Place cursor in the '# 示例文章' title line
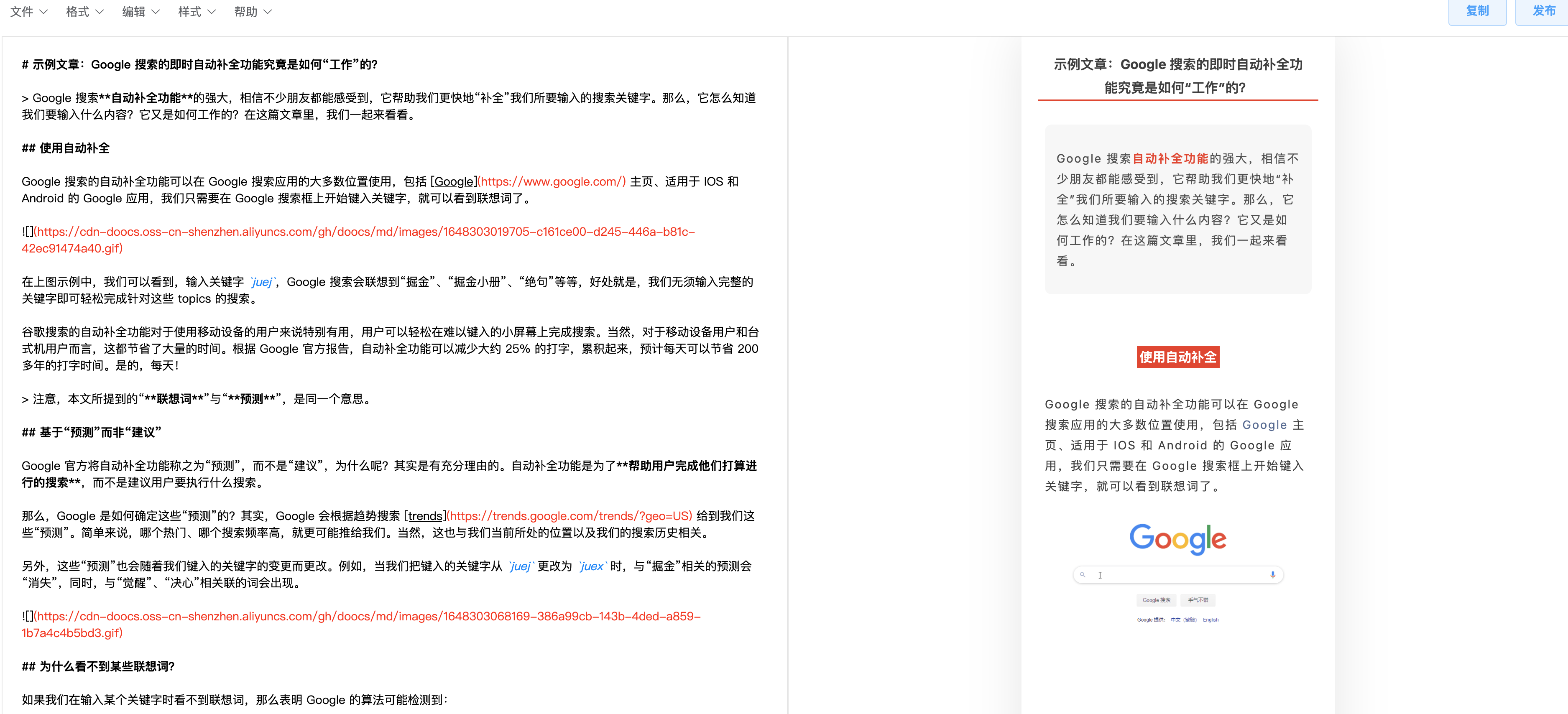 click(199, 64)
